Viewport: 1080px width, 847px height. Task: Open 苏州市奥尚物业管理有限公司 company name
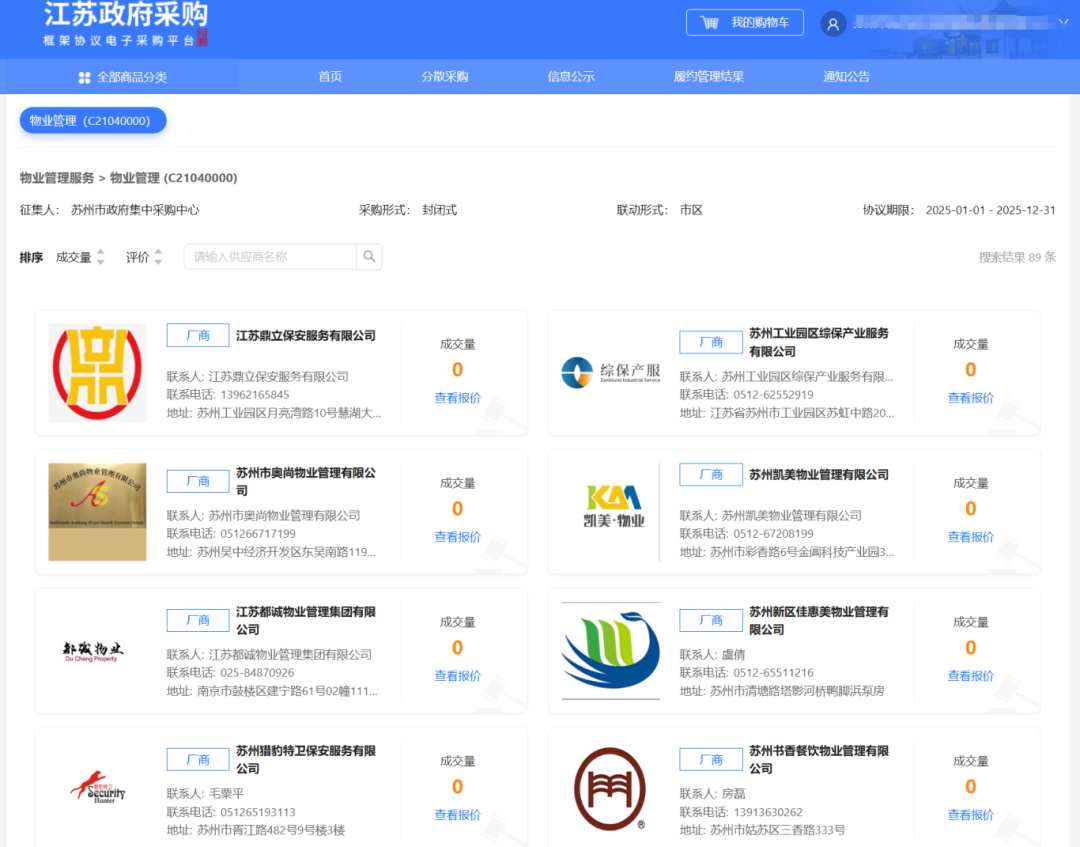[x=306, y=481]
